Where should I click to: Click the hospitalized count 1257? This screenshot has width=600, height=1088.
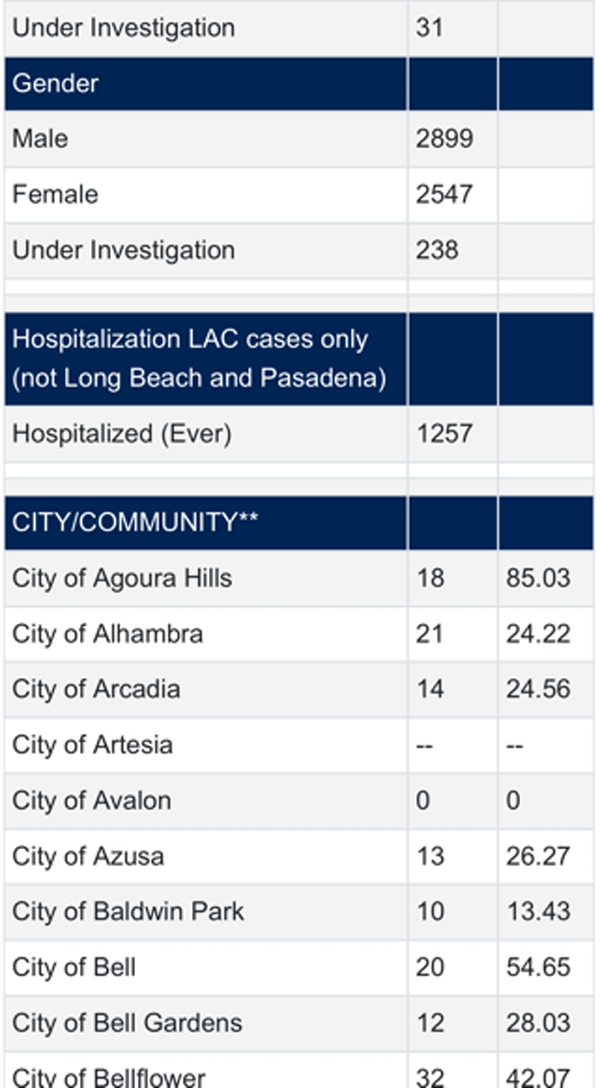point(444,434)
